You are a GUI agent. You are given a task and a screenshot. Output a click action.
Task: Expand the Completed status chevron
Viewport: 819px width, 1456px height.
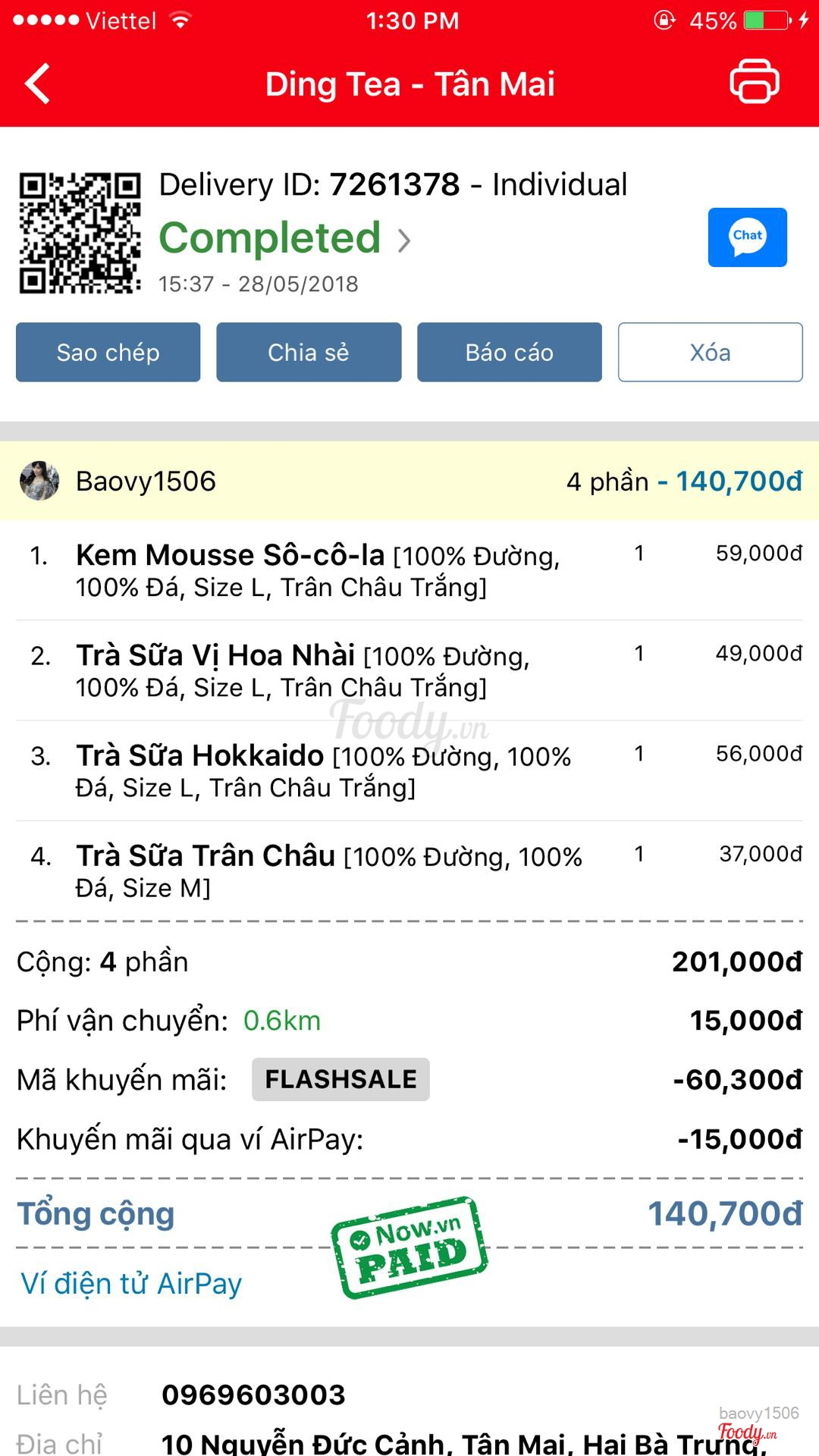pyautogui.click(x=405, y=240)
